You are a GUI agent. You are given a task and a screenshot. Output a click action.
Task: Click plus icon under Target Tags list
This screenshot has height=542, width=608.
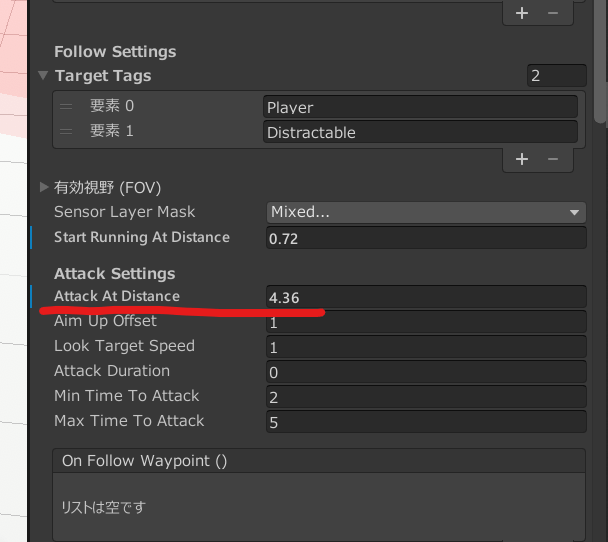click(521, 159)
